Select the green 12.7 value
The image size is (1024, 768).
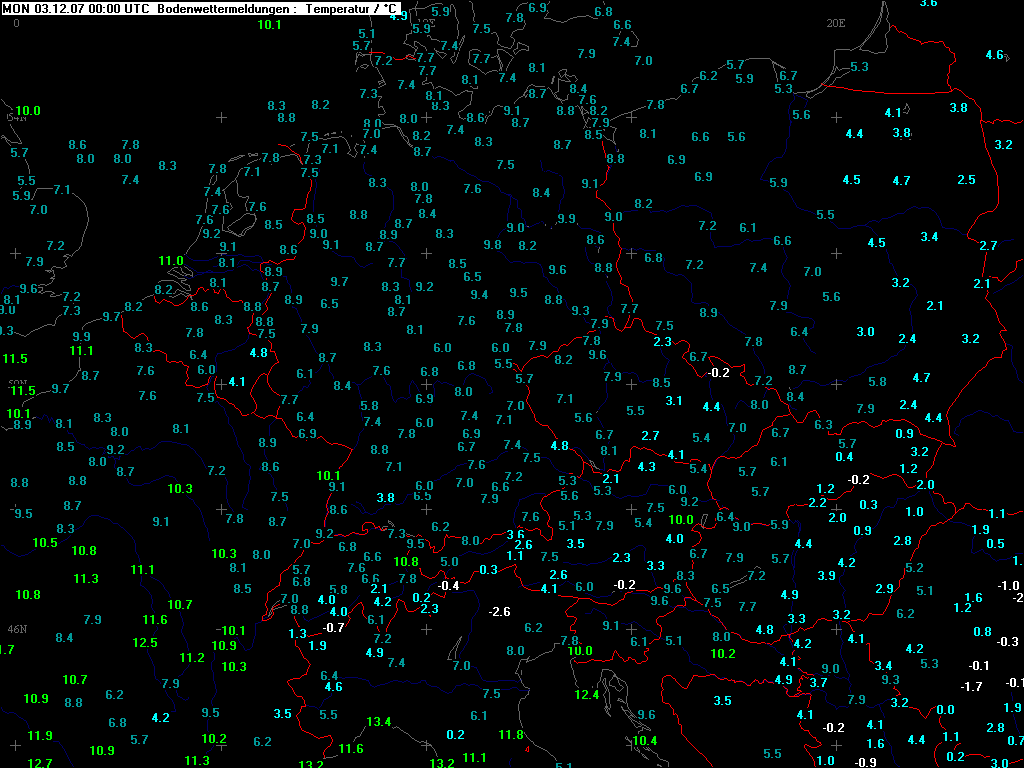40,763
